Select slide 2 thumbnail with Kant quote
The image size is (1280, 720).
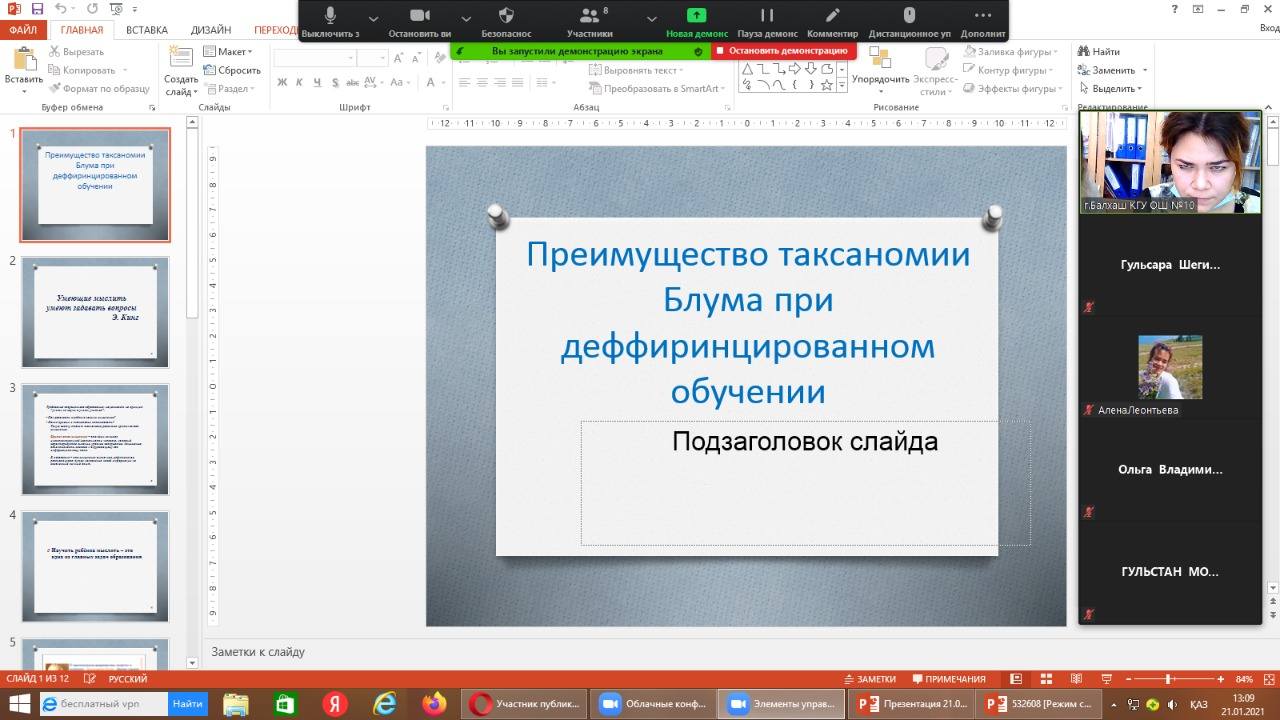pyautogui.click(x=95, y=312)
